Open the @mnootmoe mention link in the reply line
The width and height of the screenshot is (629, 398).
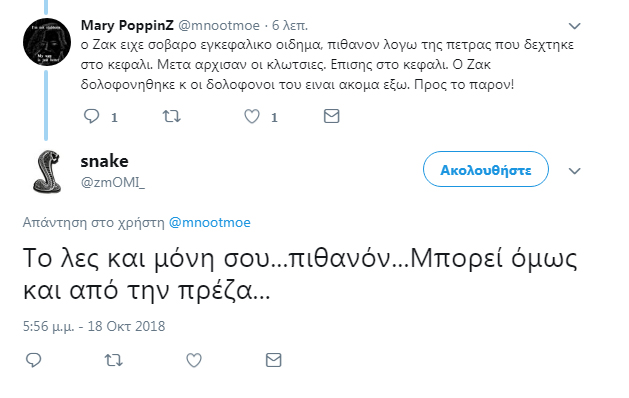pos(210,222)
